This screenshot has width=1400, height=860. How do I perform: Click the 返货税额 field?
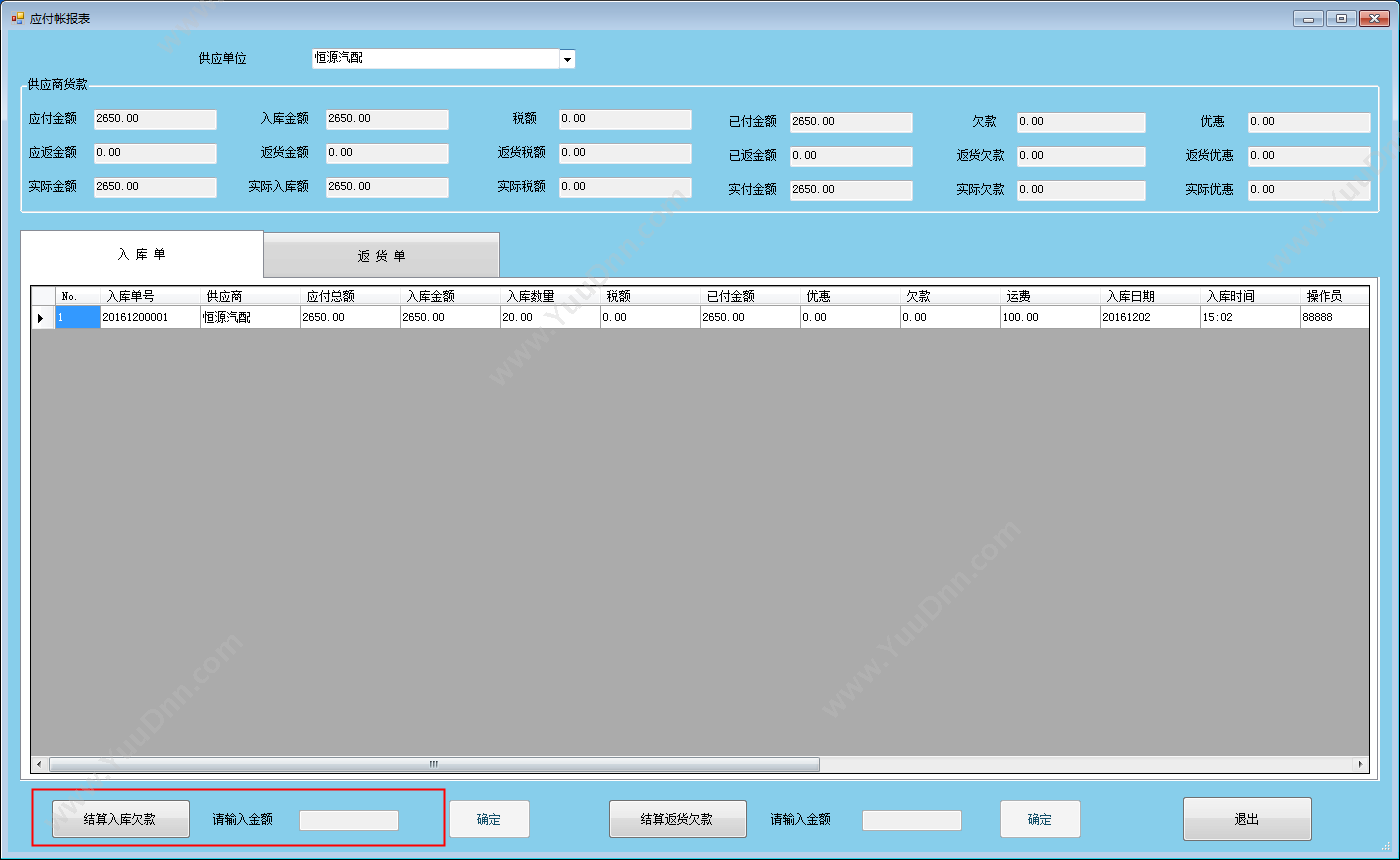(625, 153)
